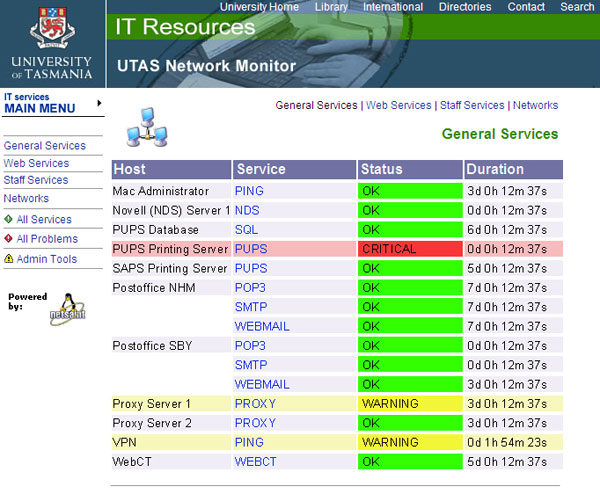Viewport: 600px width, 494px height.
Task: Click the Duration column header
Action: tap(514, 170)
